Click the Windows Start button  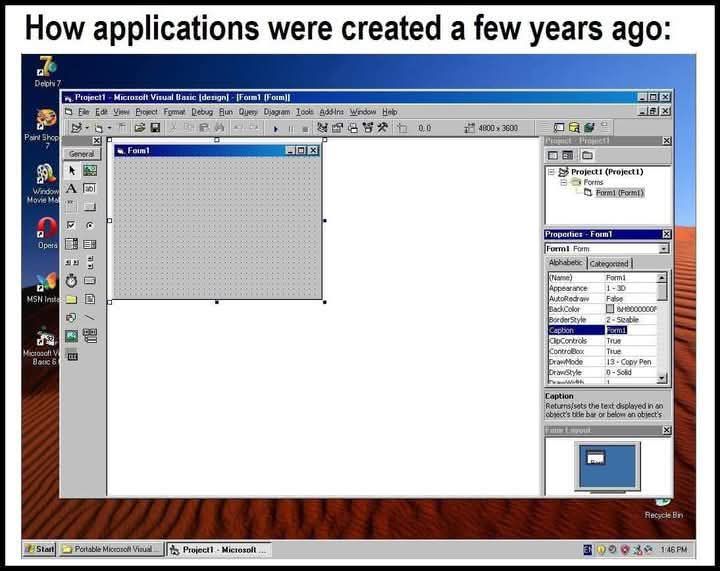[x=40, y=549]
